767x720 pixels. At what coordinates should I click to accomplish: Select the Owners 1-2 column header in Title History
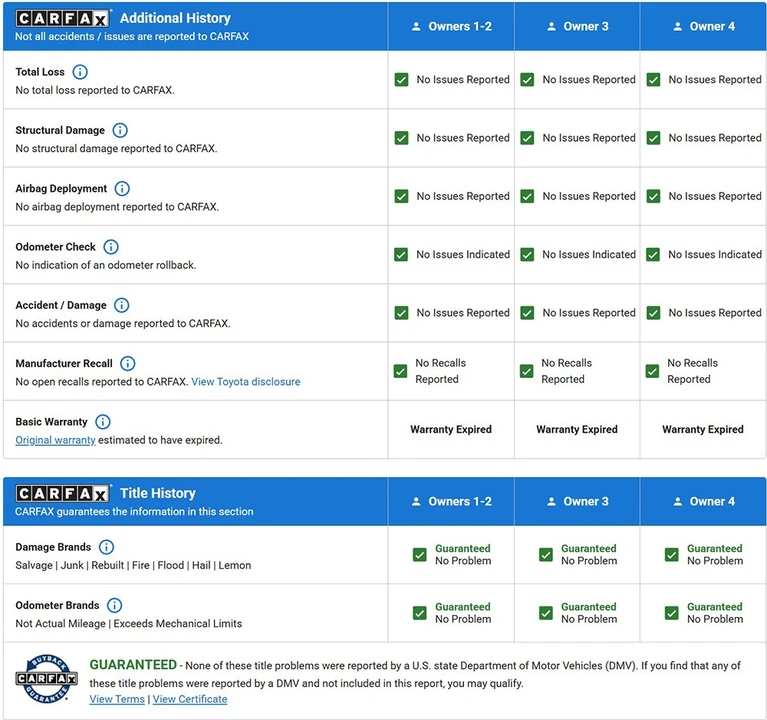tap(451, 501)
